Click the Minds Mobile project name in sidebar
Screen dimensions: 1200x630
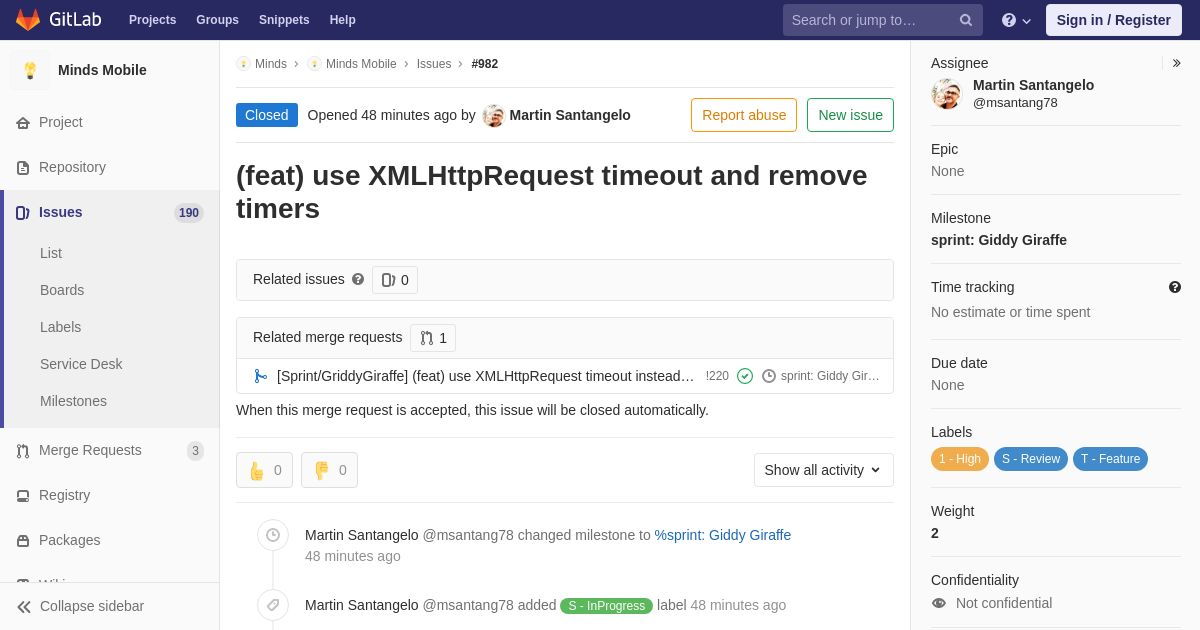point(102,70)
